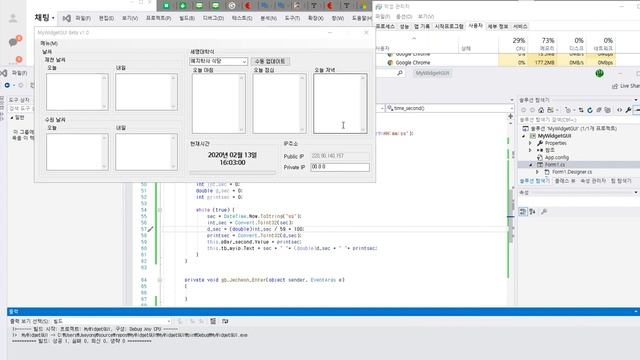640x360 pixels.
Task: Switch to the 프로세스 tab in Task Manager
Action: 385,26
